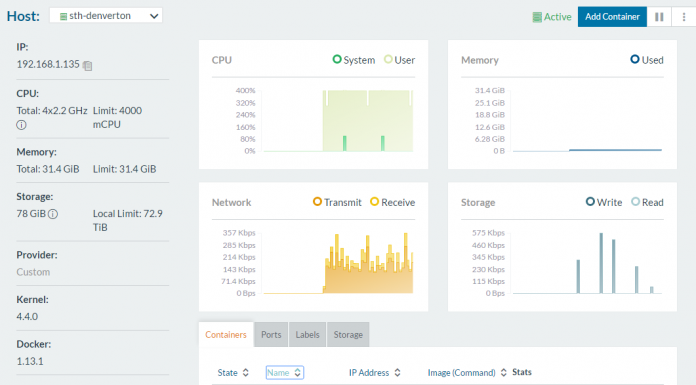This screenshot has width=696, height=385.
Task: Select the IP text 192.168.1.135
Action: (x=48, y=64)
